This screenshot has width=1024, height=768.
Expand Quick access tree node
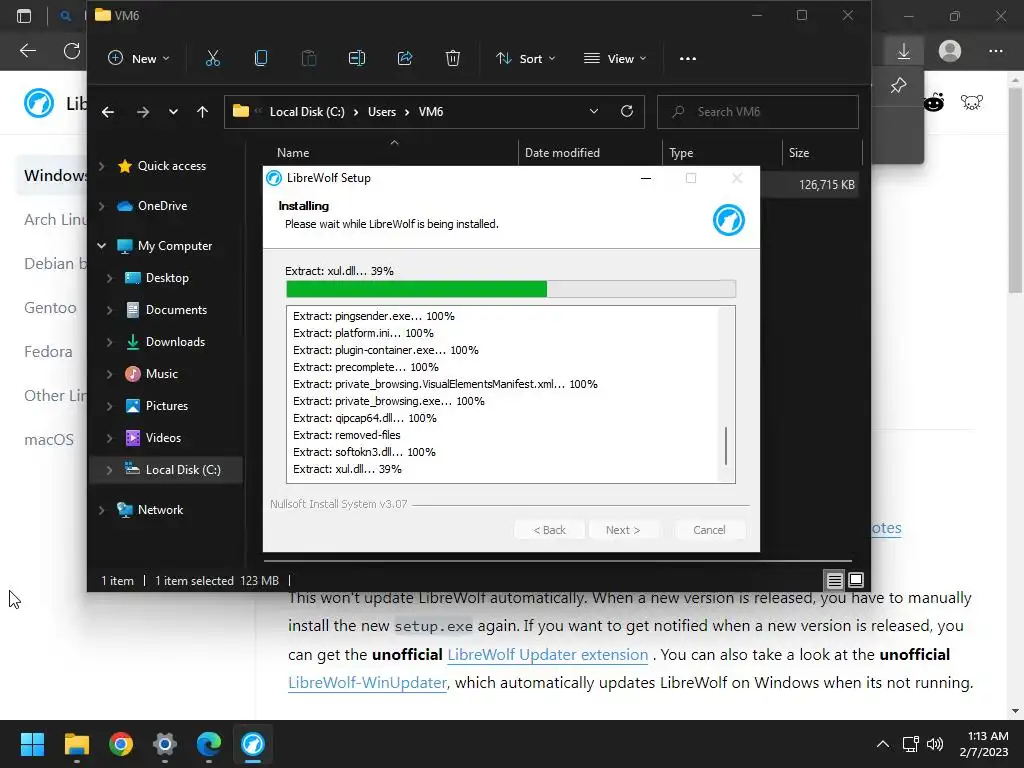tap(101, 166)
